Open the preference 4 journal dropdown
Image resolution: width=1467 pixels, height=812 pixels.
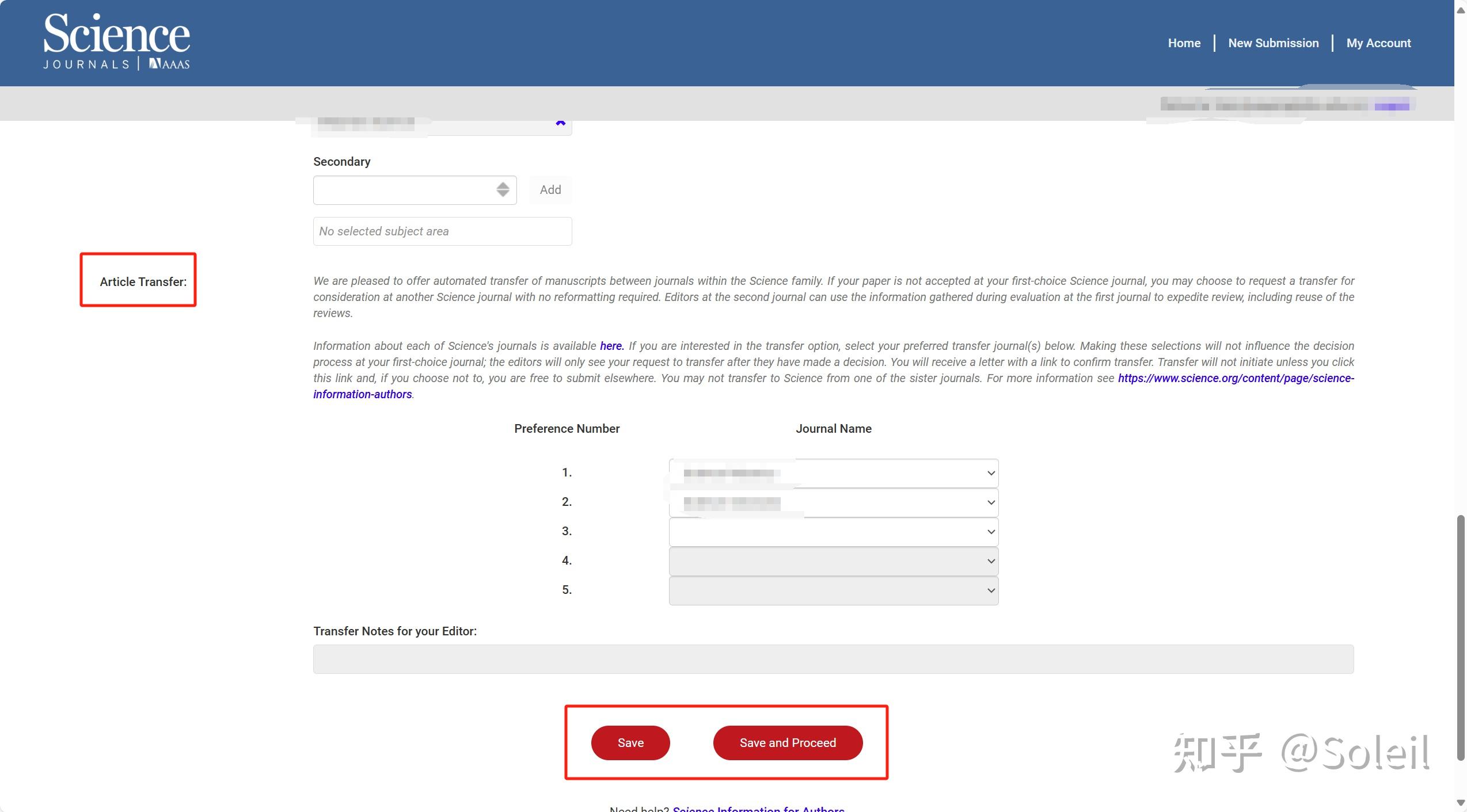click(x=833, y=561)
